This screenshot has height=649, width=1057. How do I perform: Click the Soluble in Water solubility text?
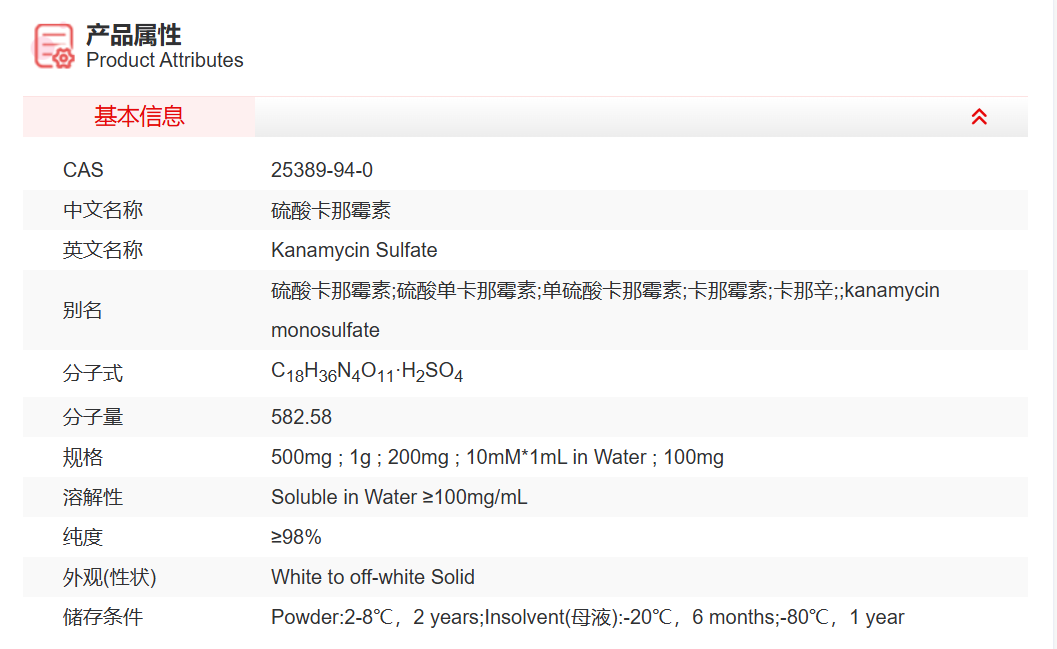click(399, 497)
